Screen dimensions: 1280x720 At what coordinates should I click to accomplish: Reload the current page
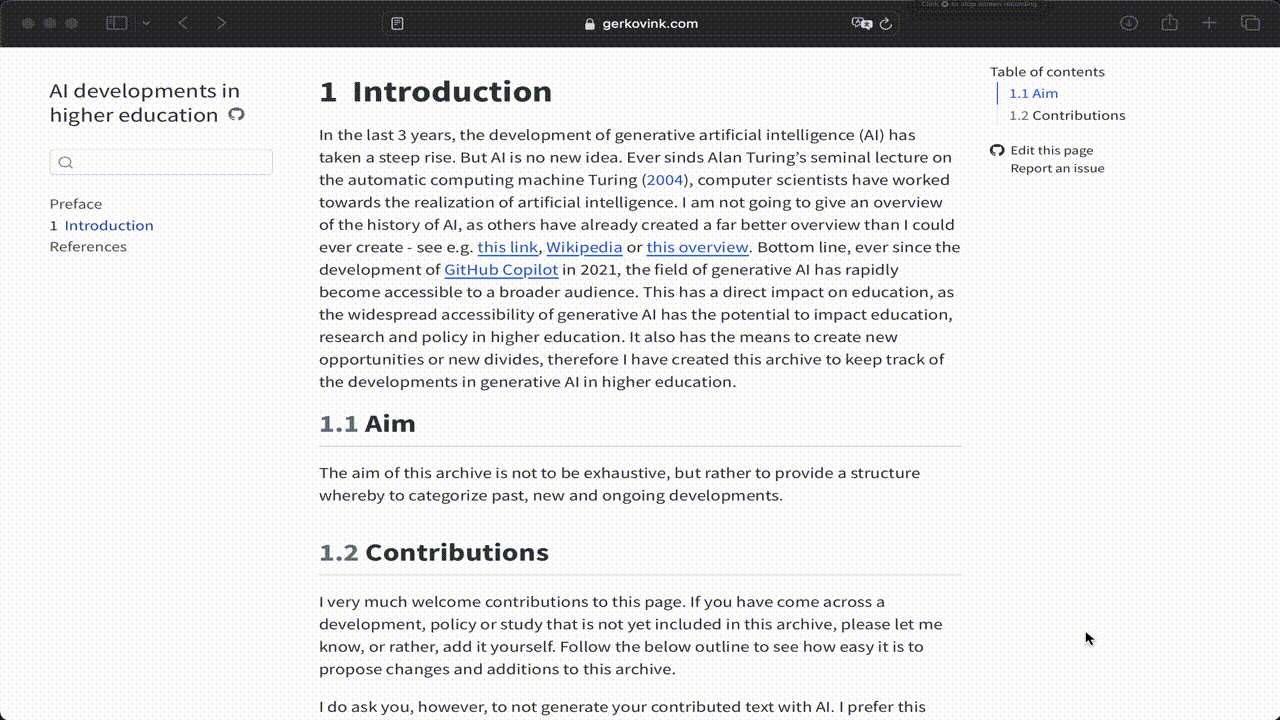click(x=885, y=23)
